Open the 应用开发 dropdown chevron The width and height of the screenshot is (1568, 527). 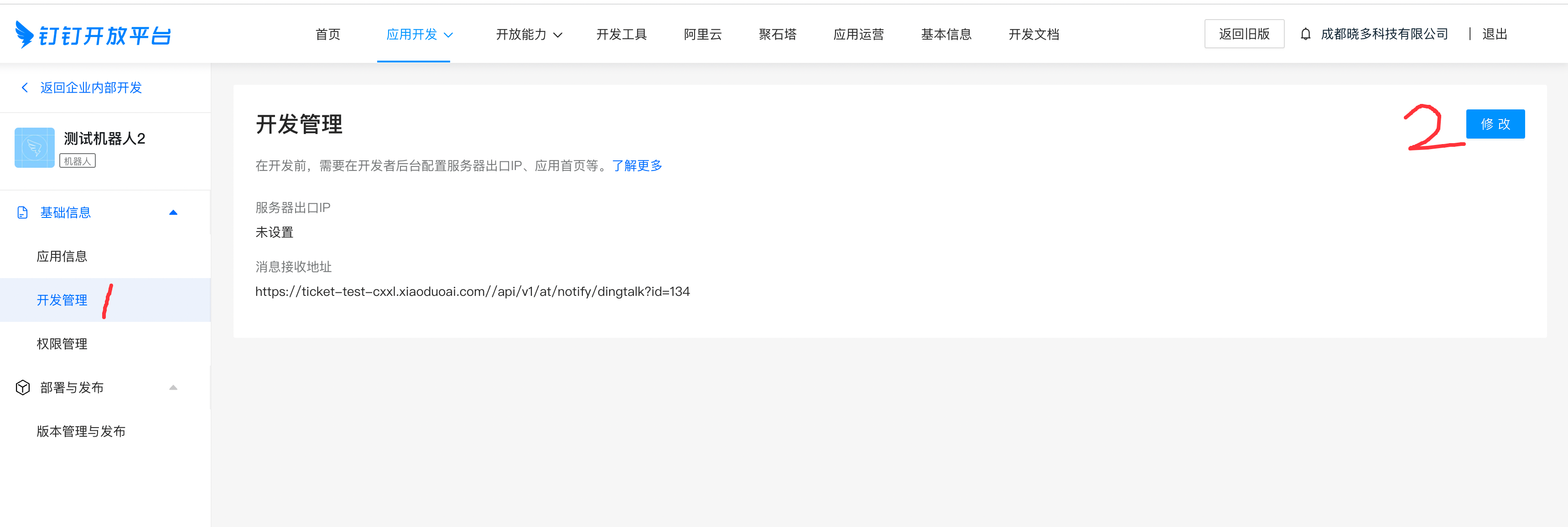(x=449, y=35)
